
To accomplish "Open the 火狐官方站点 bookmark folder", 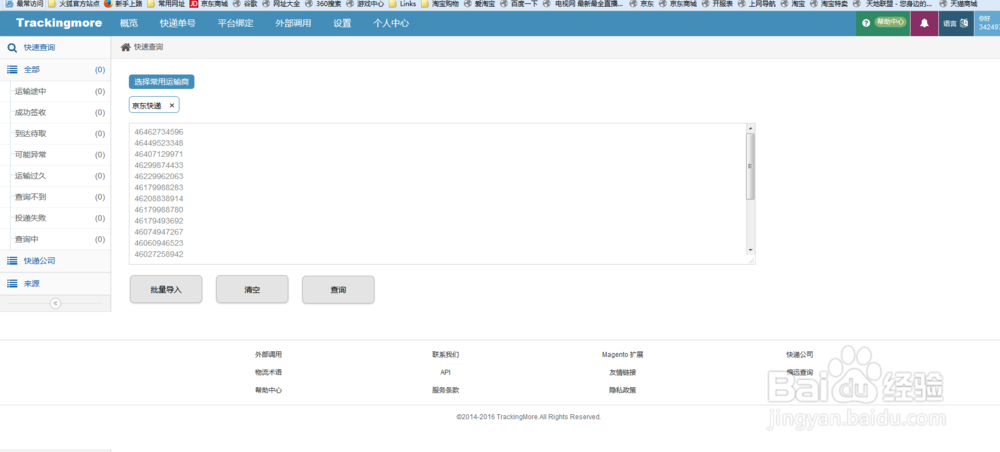I will (x=74, y=4).
